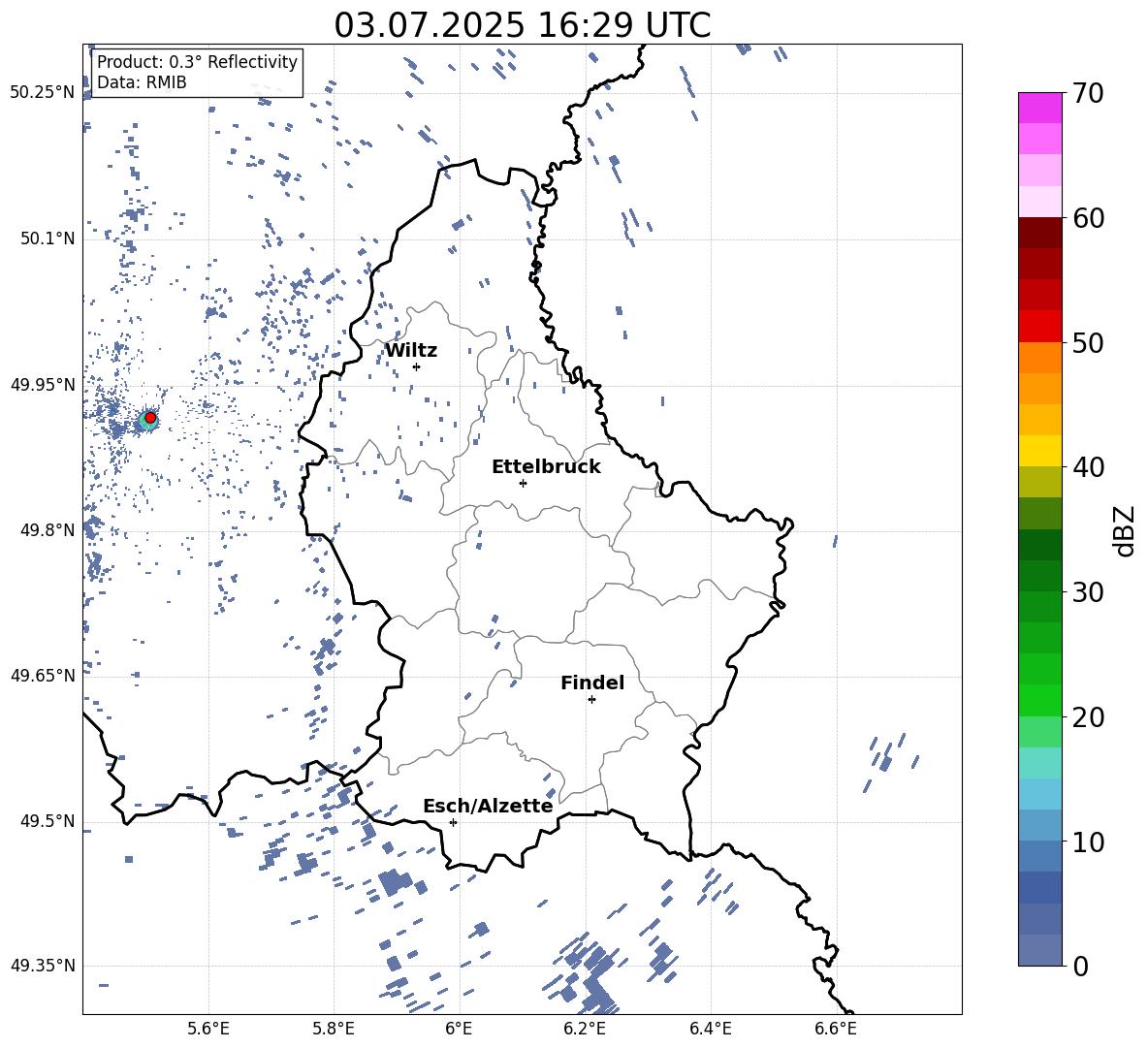The width and height of the screenshot is (1148, 1048).
Task: Click the 49.65°N latitude label
Action: click(x=43, y=676)
